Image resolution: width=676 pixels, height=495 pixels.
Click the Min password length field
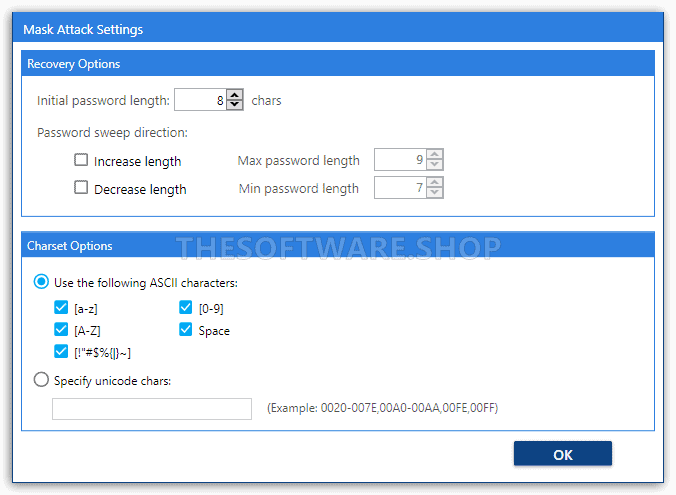pyautogui.click(x=400, y=188)
